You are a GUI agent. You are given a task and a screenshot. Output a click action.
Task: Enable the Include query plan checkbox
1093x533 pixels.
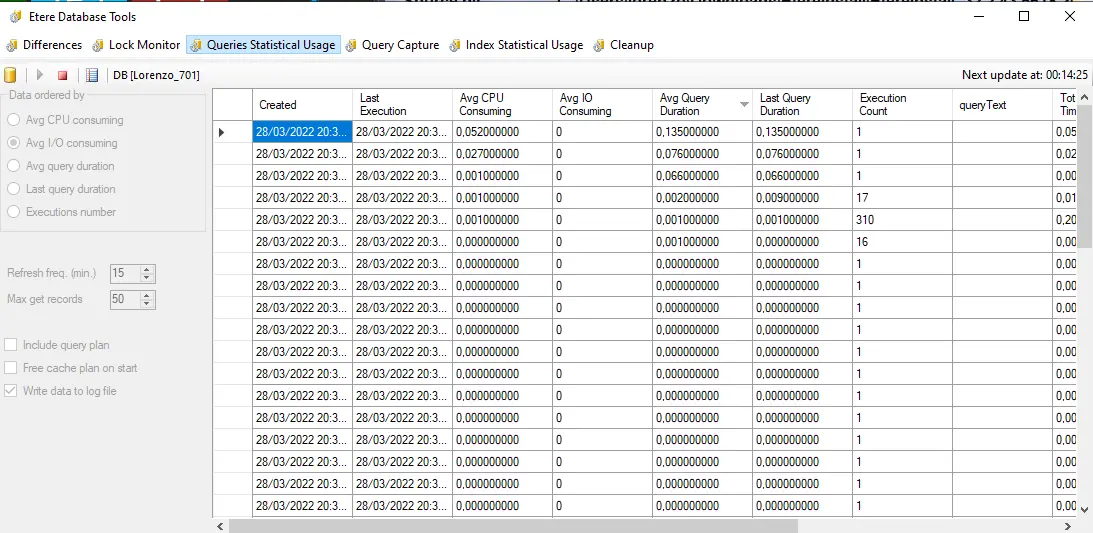[12, 345]
